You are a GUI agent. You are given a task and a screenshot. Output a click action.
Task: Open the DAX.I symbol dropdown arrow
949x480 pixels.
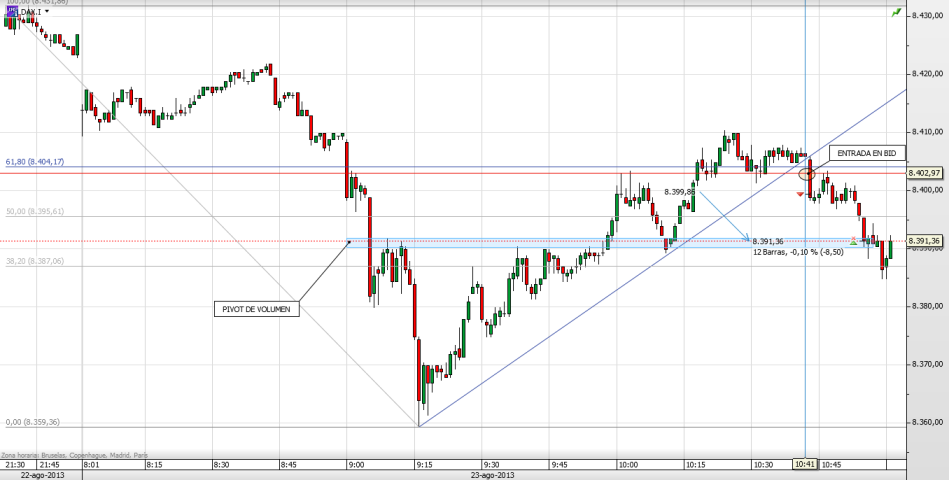coord(47,10)
